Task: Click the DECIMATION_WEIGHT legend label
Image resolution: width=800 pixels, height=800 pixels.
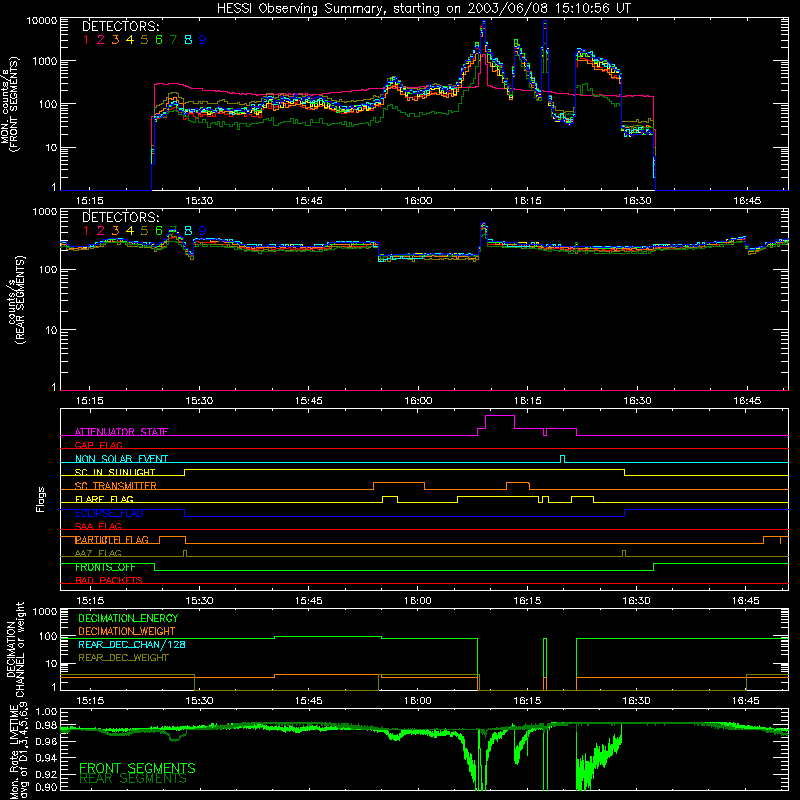Action: click(127, 632)
